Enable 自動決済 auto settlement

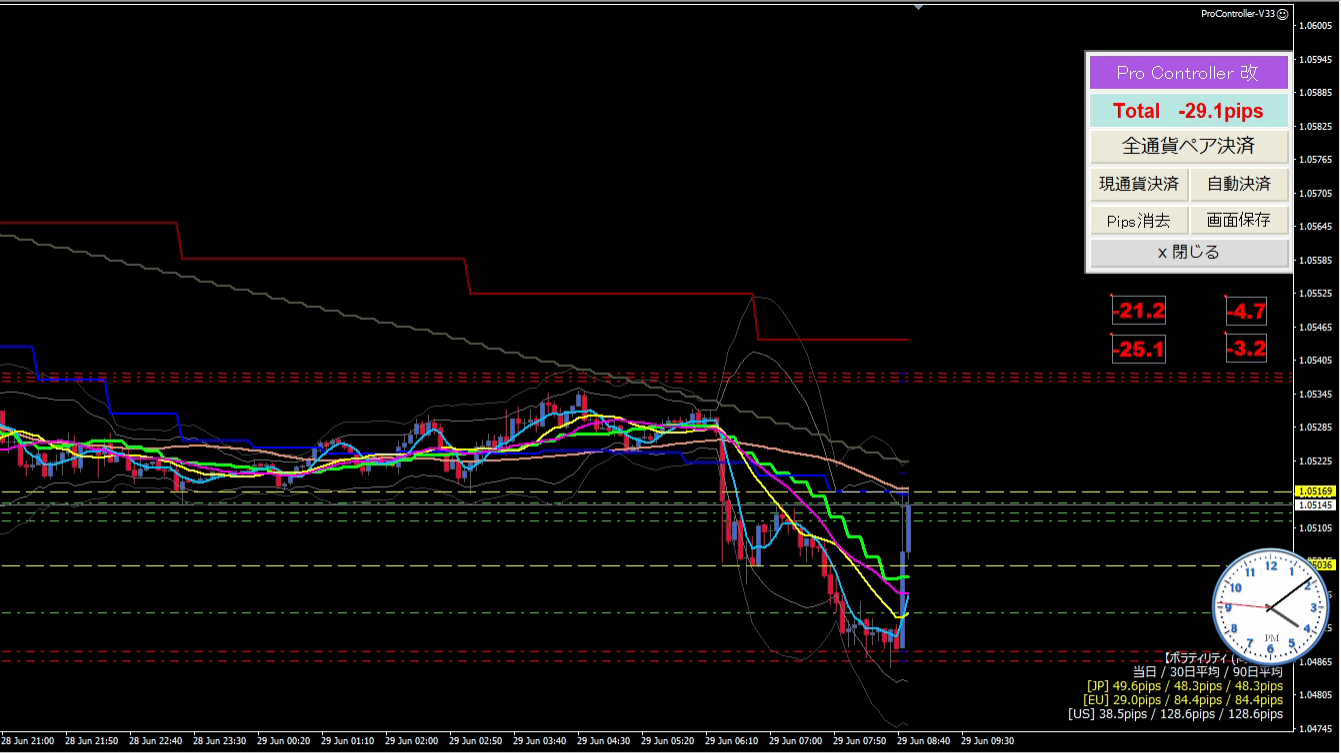pos(1239,184)
